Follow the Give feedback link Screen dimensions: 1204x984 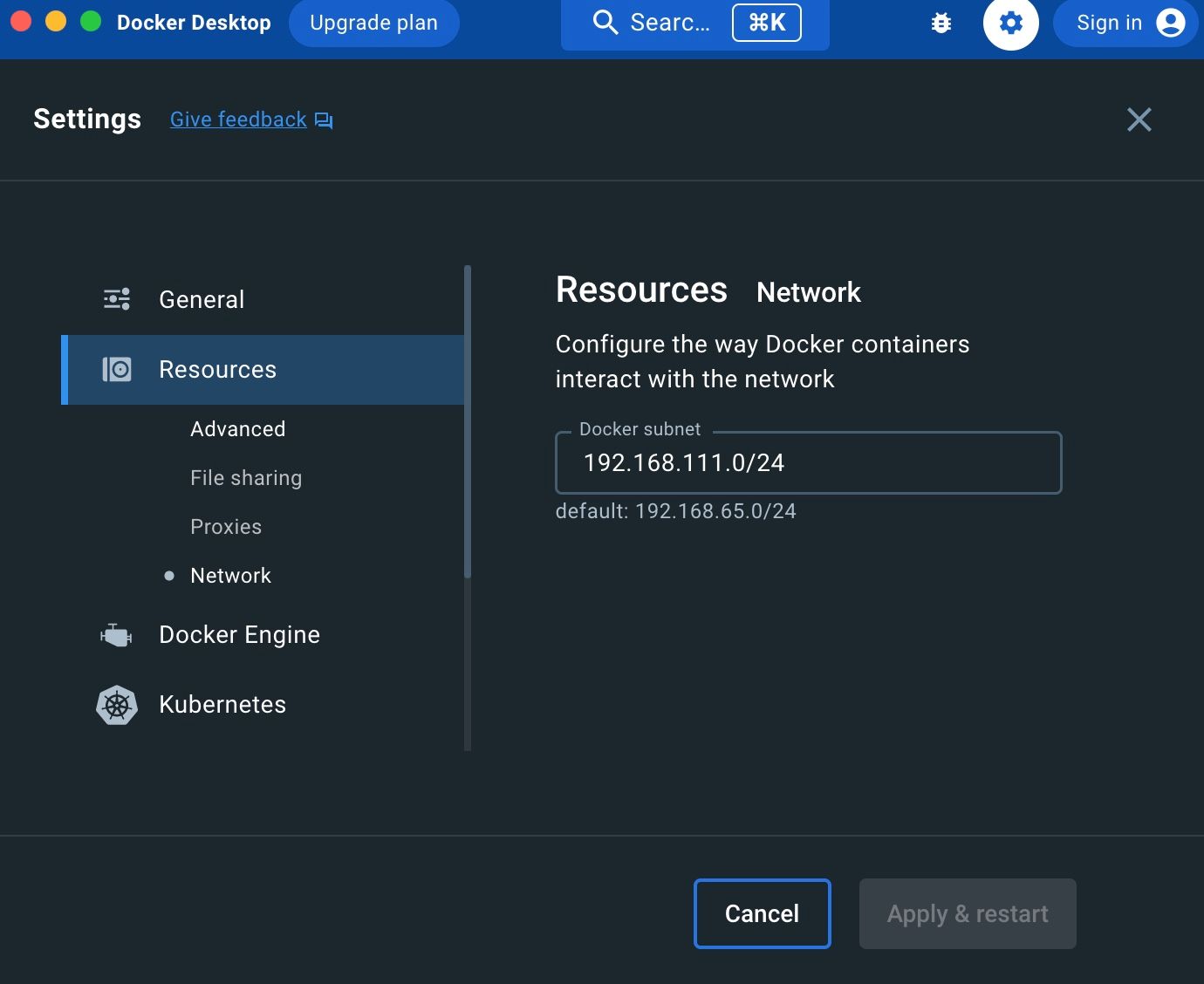point(238,120)
